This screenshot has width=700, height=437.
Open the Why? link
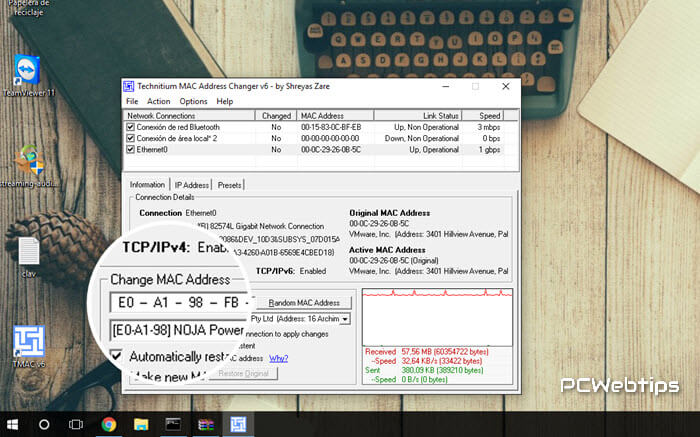coord(279,358)
